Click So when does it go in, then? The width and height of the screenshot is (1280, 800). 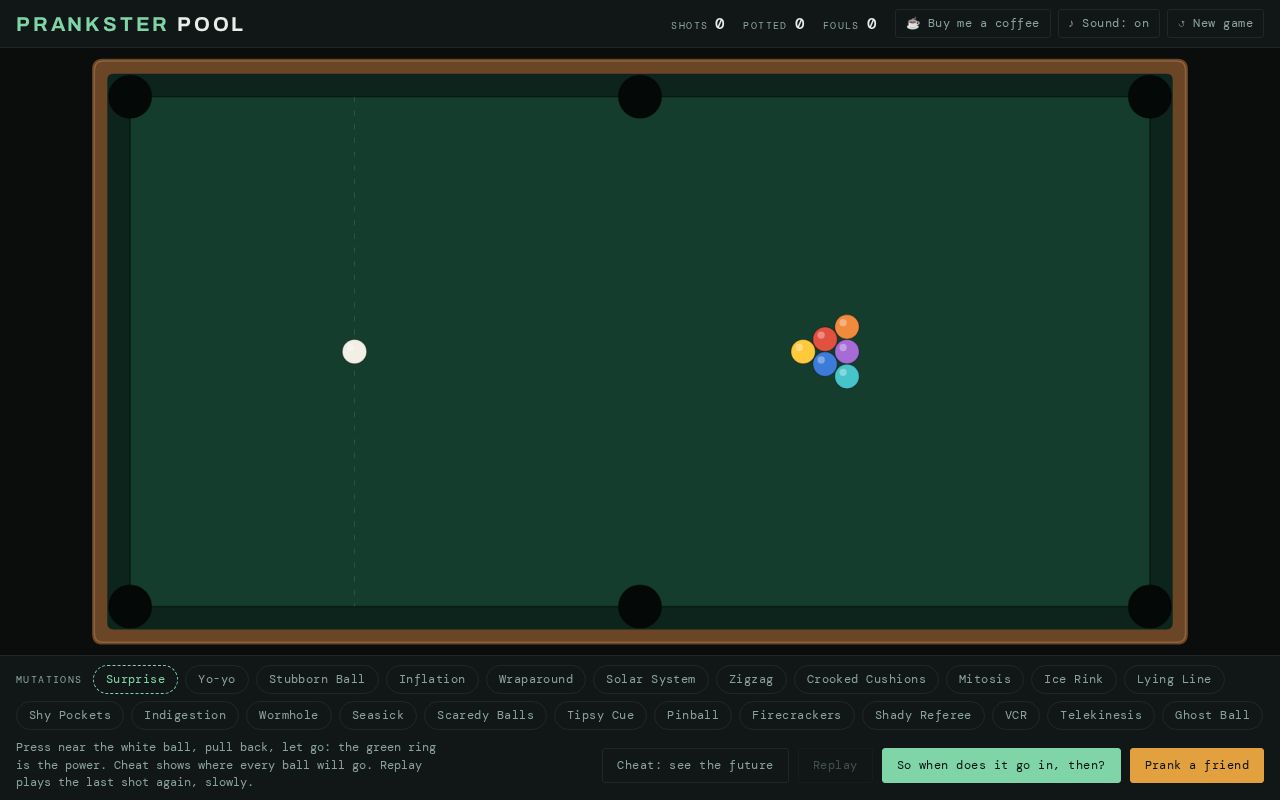pos(1001,766)
